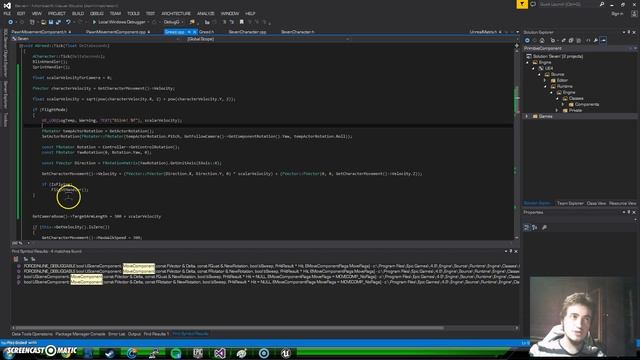The height and width of the screenshot is (360, 640).
Task: Switch to Error List tab
Action: tap(116, 334)
